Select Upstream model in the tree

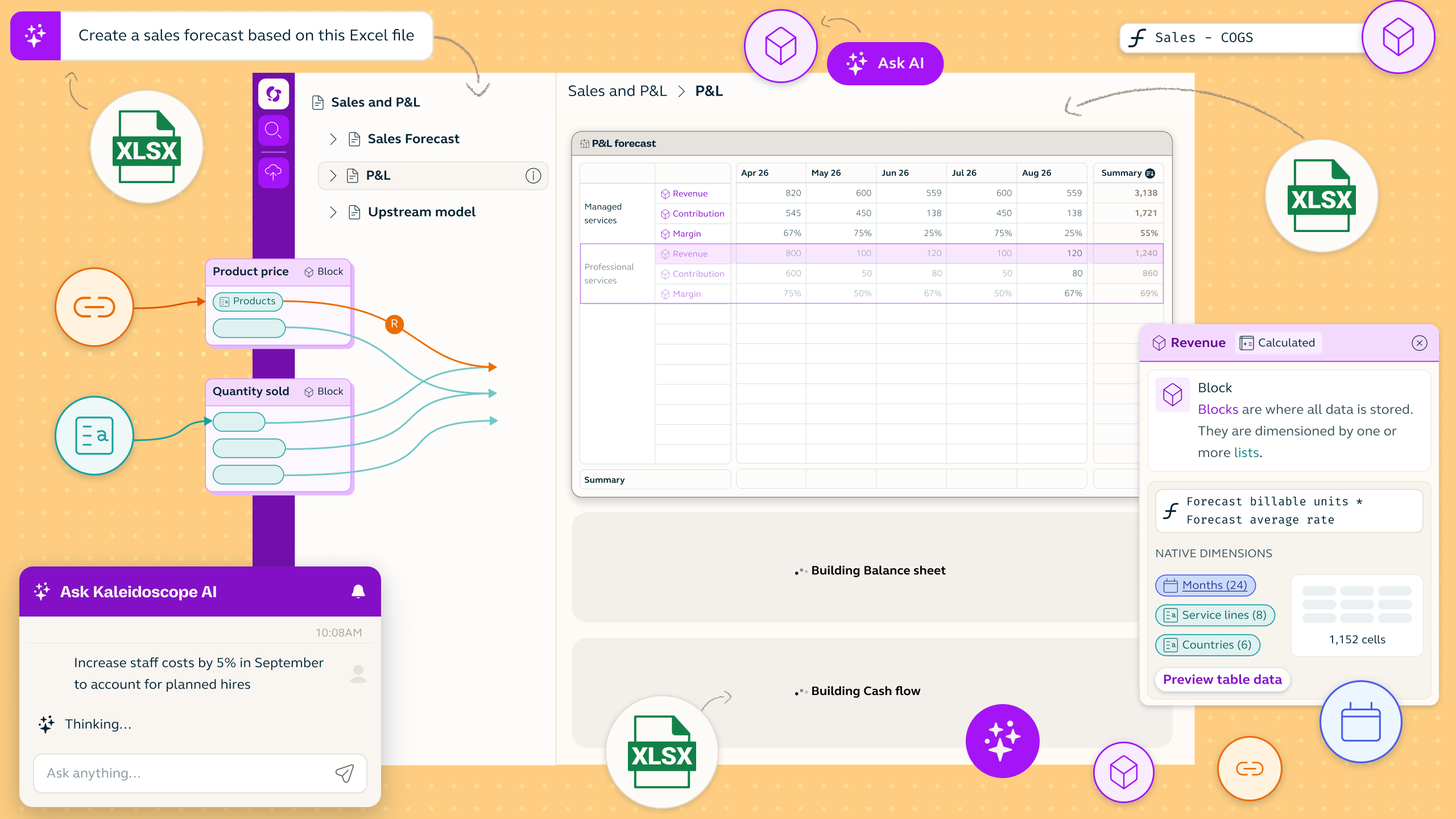tap(421, 212)
